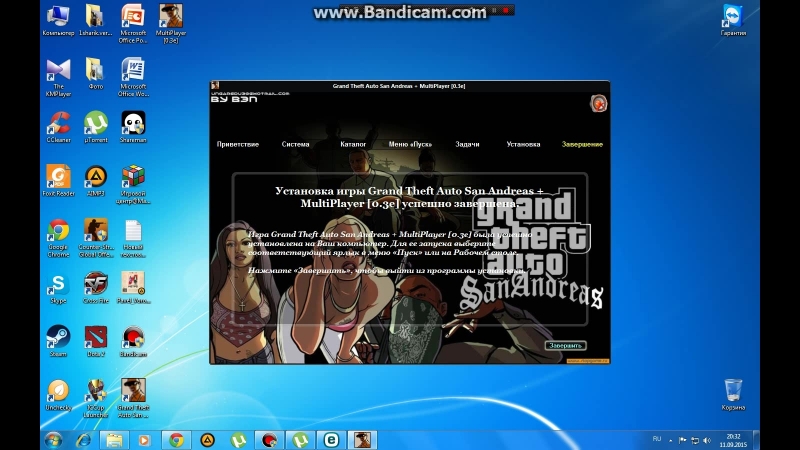Open the Dota 2 desktop shortcut
This screenshot has height=450, width=800.
(95, 341)
